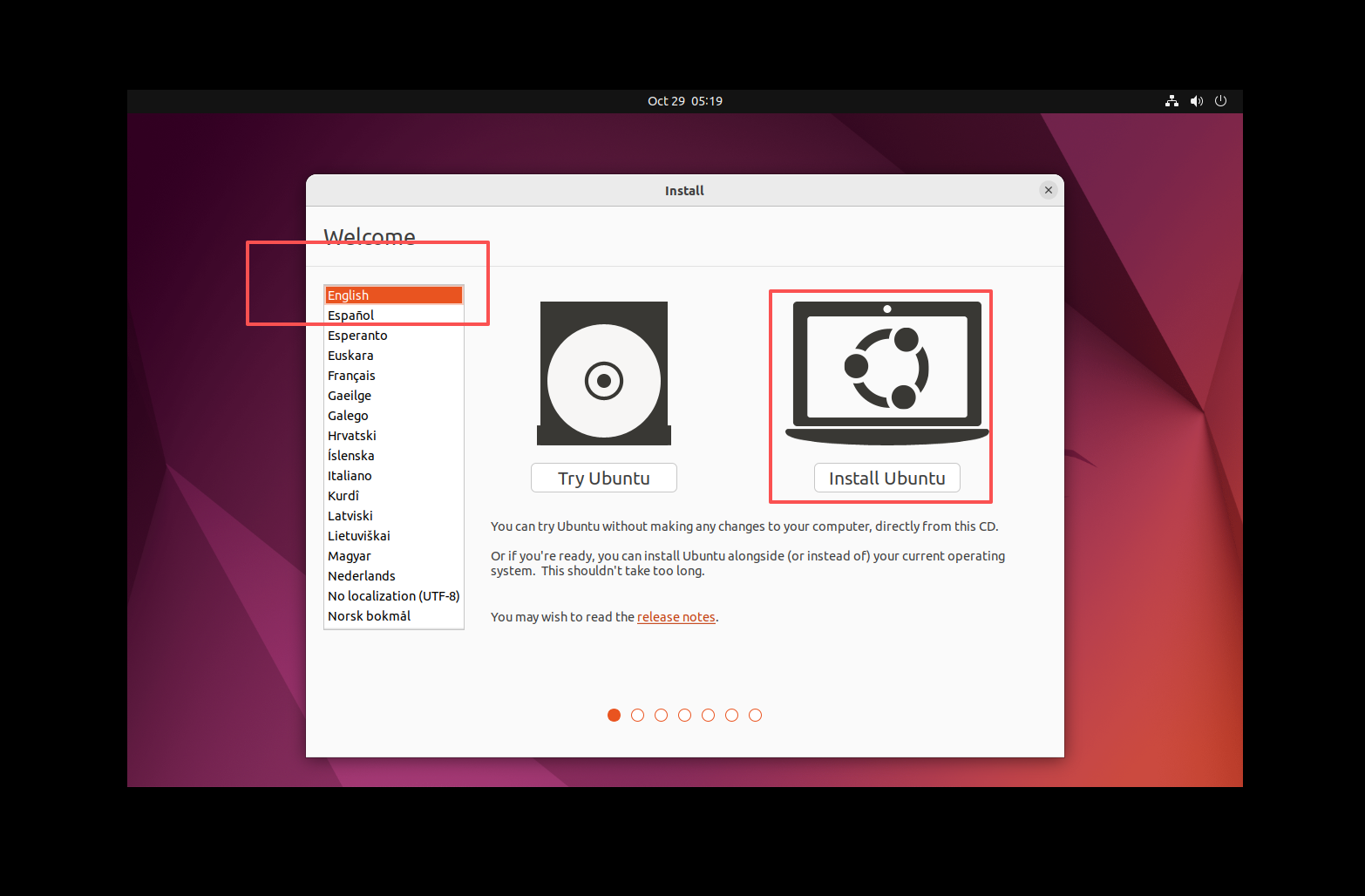Select Esperanto in the language list
This screenshot has width=1365, height=896.
click(394, 336)
